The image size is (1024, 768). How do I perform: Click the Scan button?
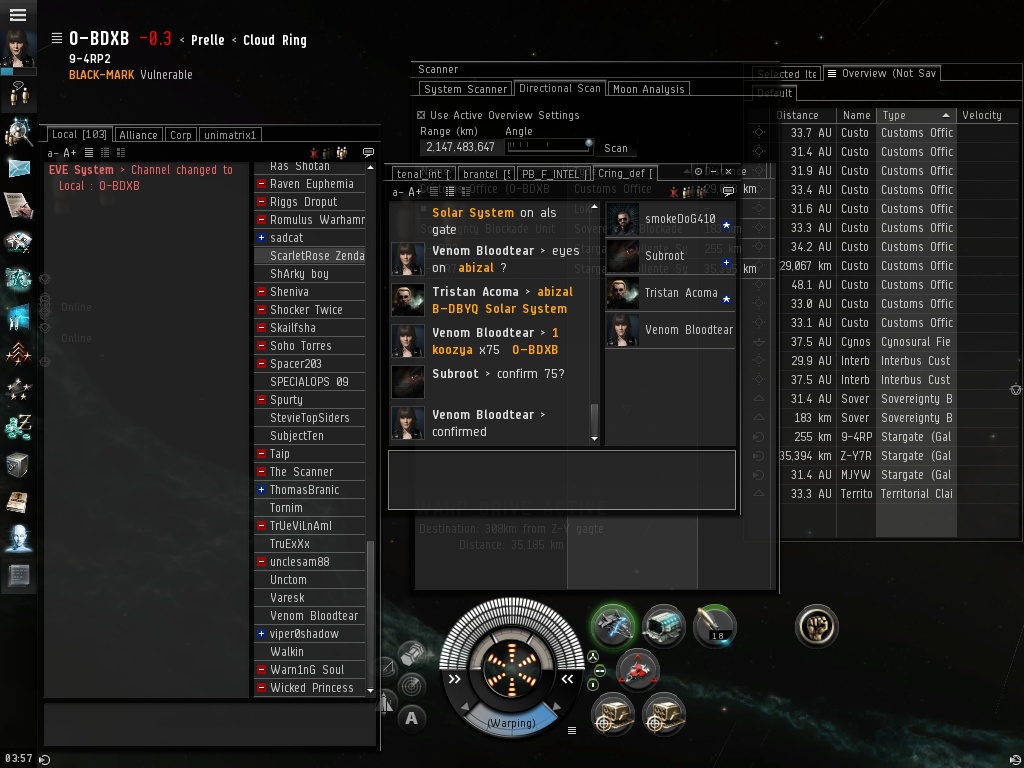pos(616,148)
